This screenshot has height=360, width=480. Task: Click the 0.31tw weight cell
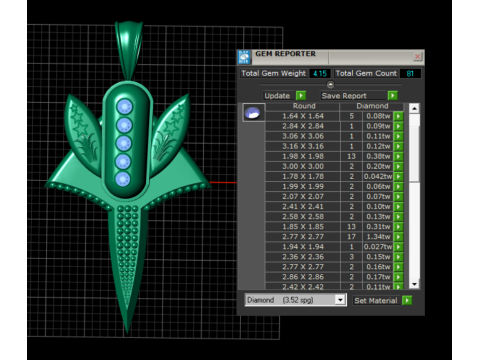378,226
